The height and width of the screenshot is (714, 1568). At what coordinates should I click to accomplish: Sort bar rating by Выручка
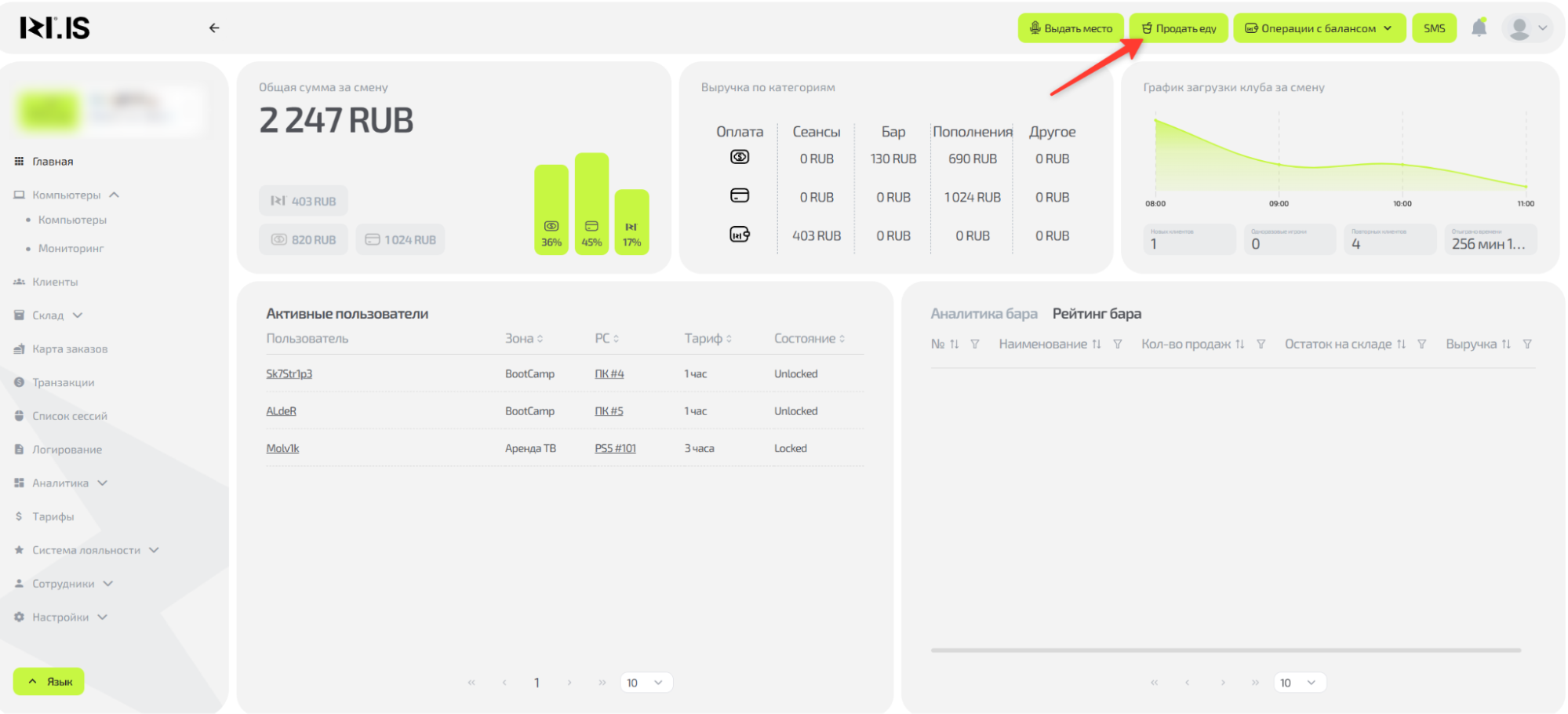(x=1506, y=344)
